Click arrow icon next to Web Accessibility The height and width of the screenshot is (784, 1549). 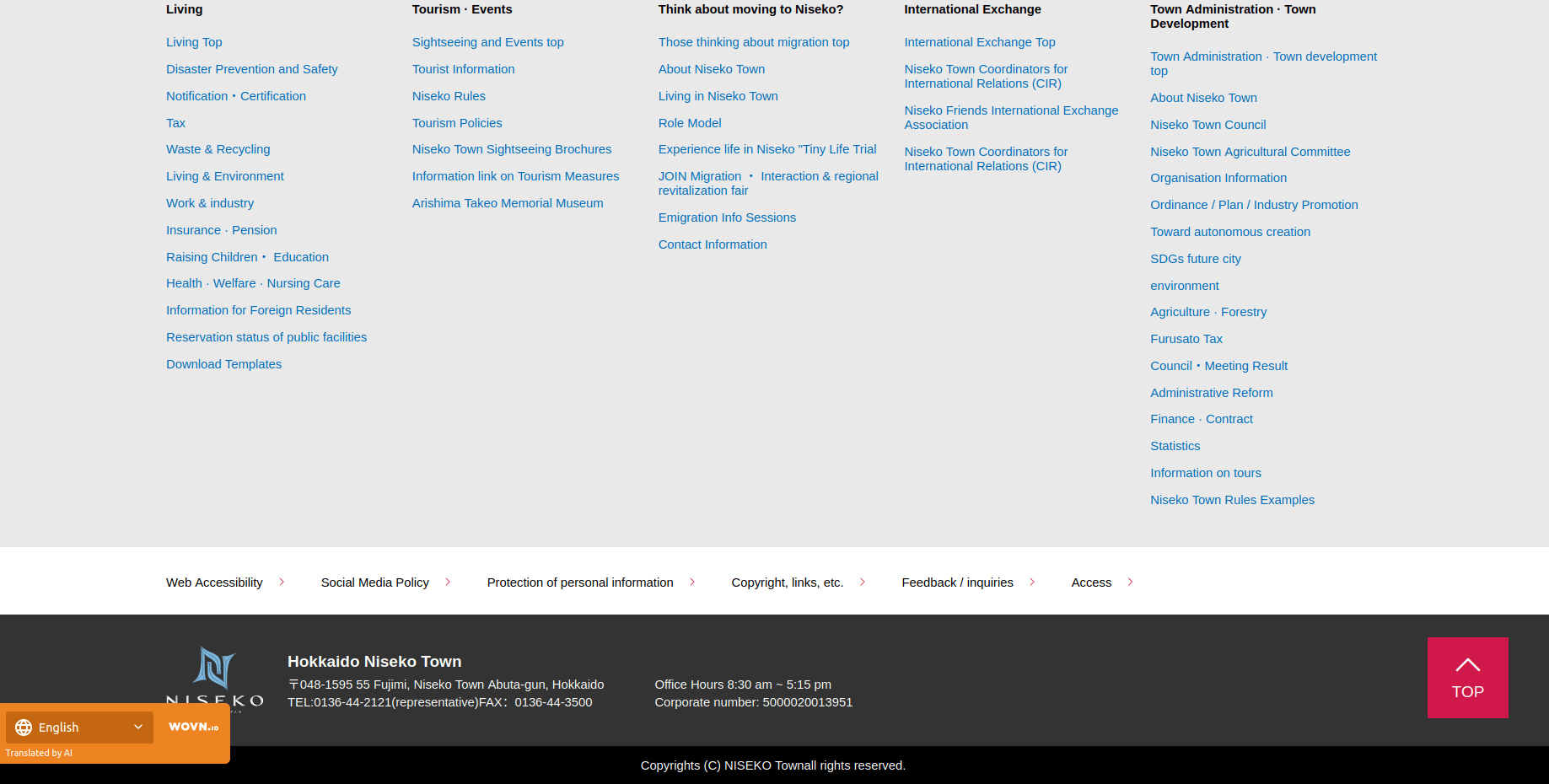(x=282, y=583)
